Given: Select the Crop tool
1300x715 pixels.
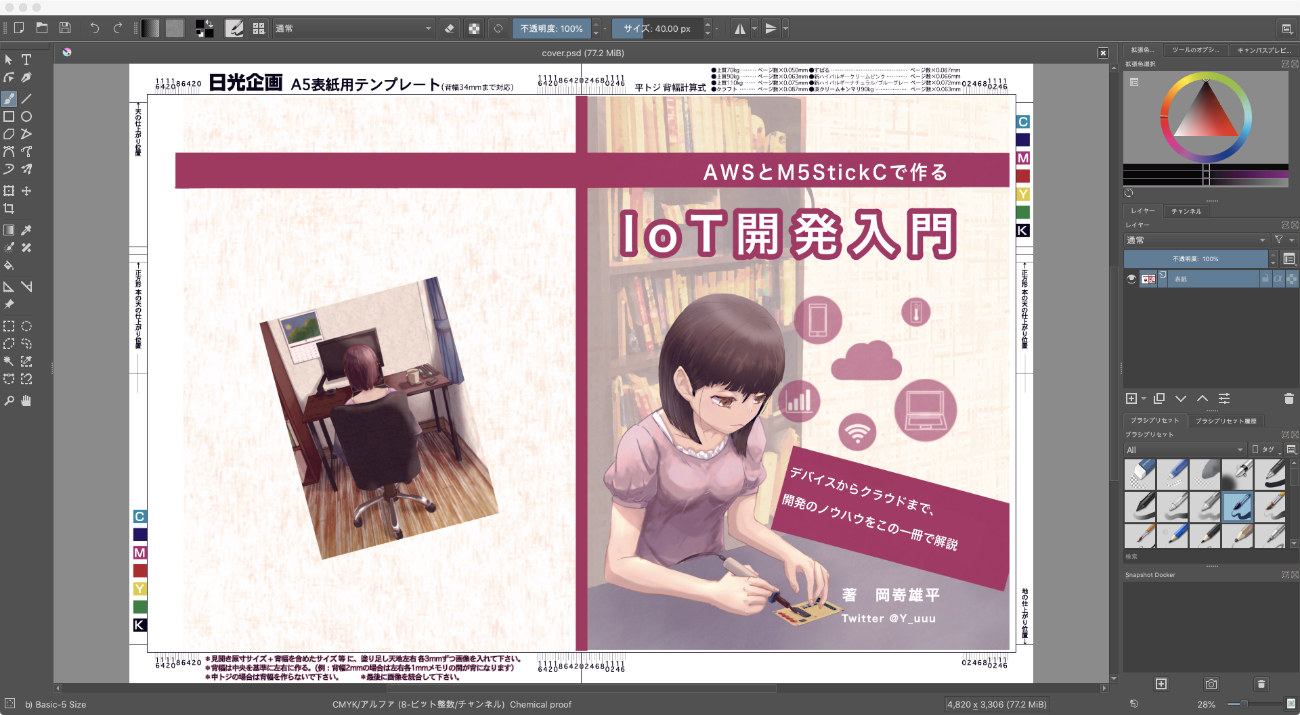Looking at the screenshot, I should point(9,209).
